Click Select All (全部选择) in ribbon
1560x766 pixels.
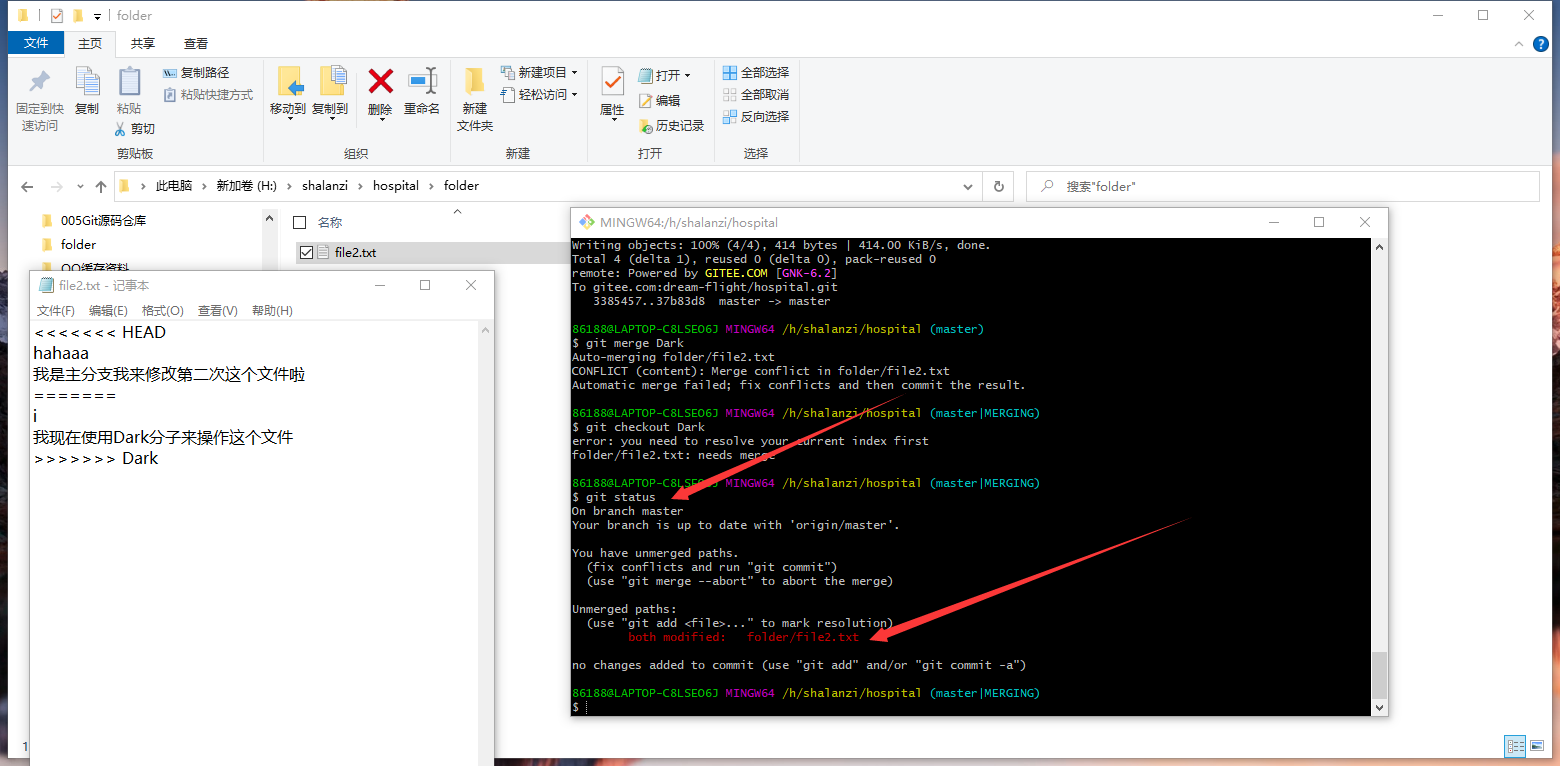pyautogui.click(x=755, y=73)
